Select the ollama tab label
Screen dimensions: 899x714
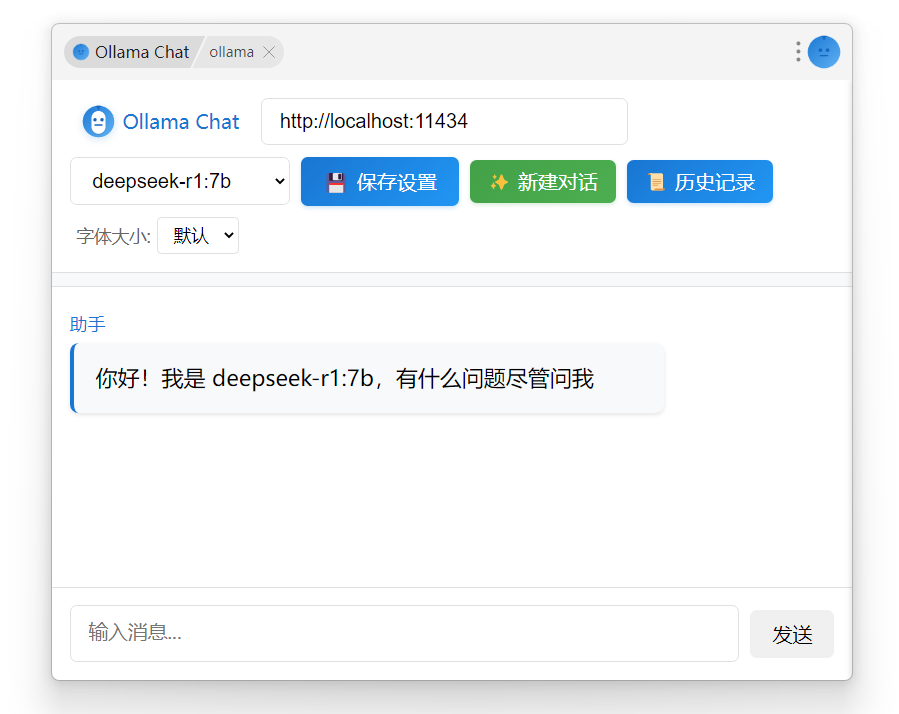point(232,52)
